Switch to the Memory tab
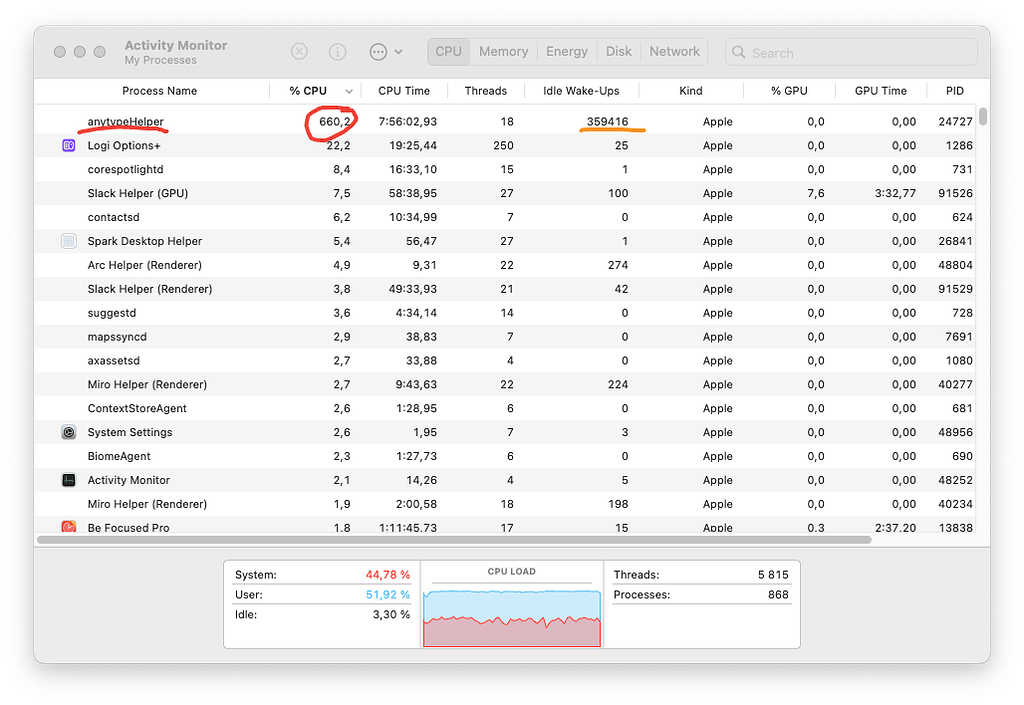This screenshot has height=705, width=1024. (503, 51)
